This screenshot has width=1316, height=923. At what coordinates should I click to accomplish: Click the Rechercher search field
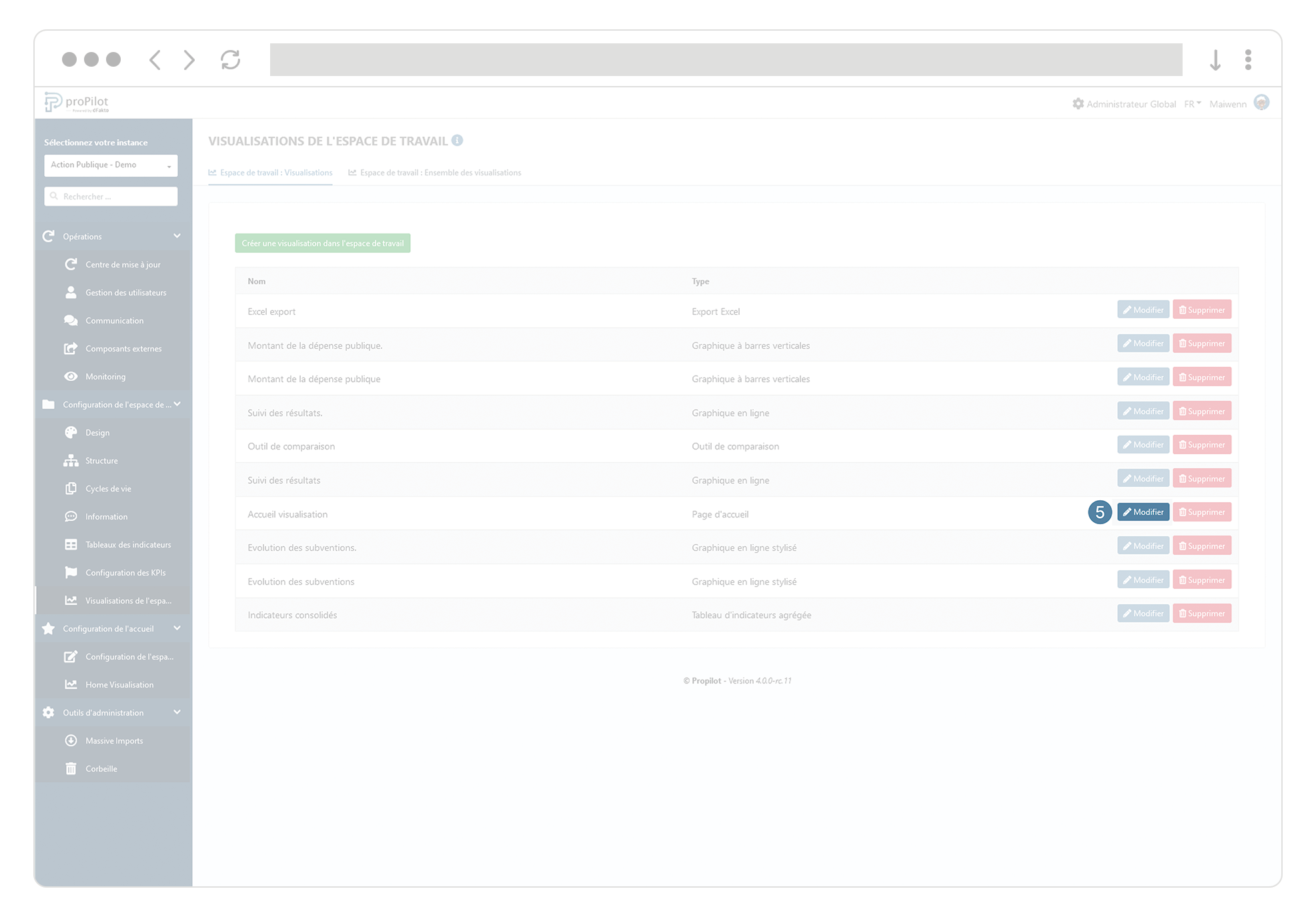[x=110, y=196]
